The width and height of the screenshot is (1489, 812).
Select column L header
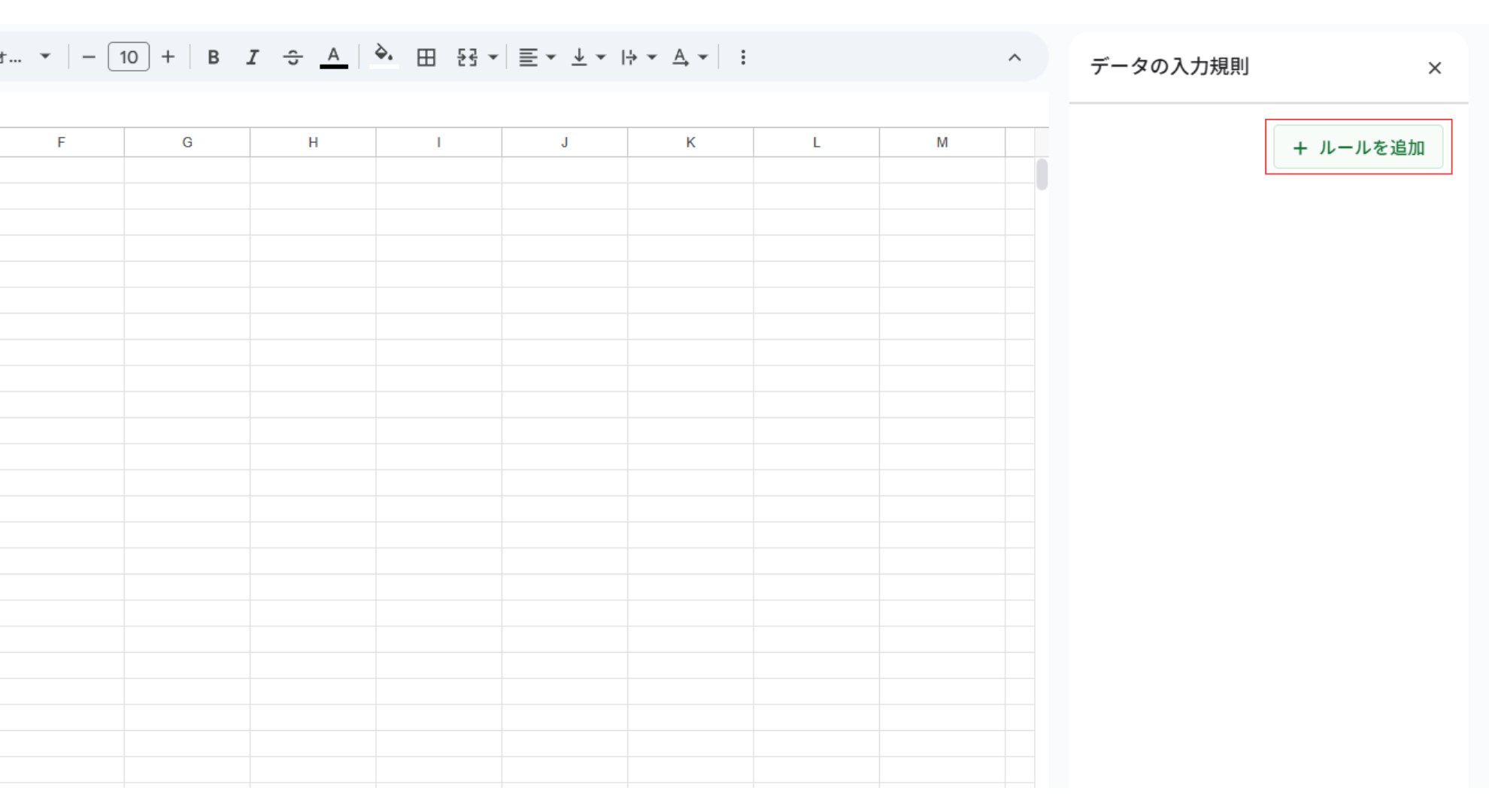click(816, 142)
